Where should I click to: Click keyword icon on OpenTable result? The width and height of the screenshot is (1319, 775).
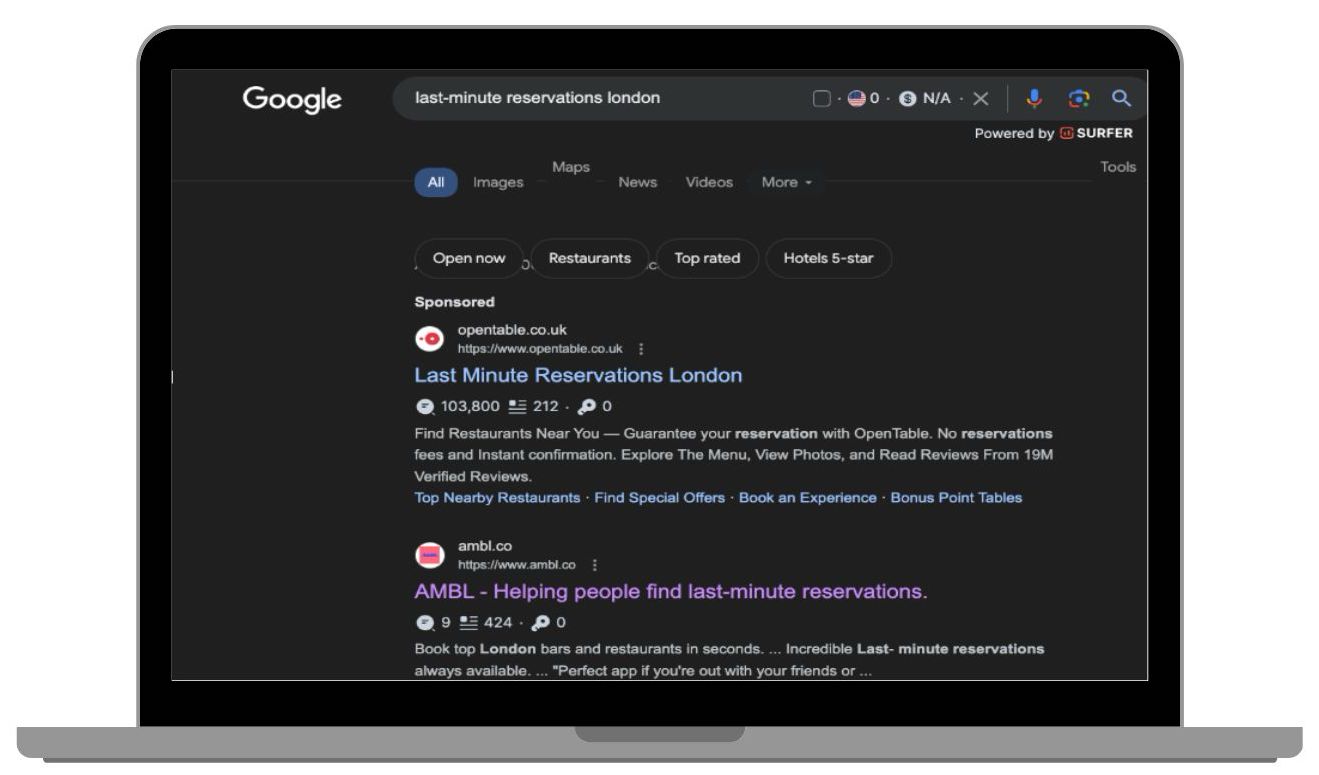(x=587, y=406)
